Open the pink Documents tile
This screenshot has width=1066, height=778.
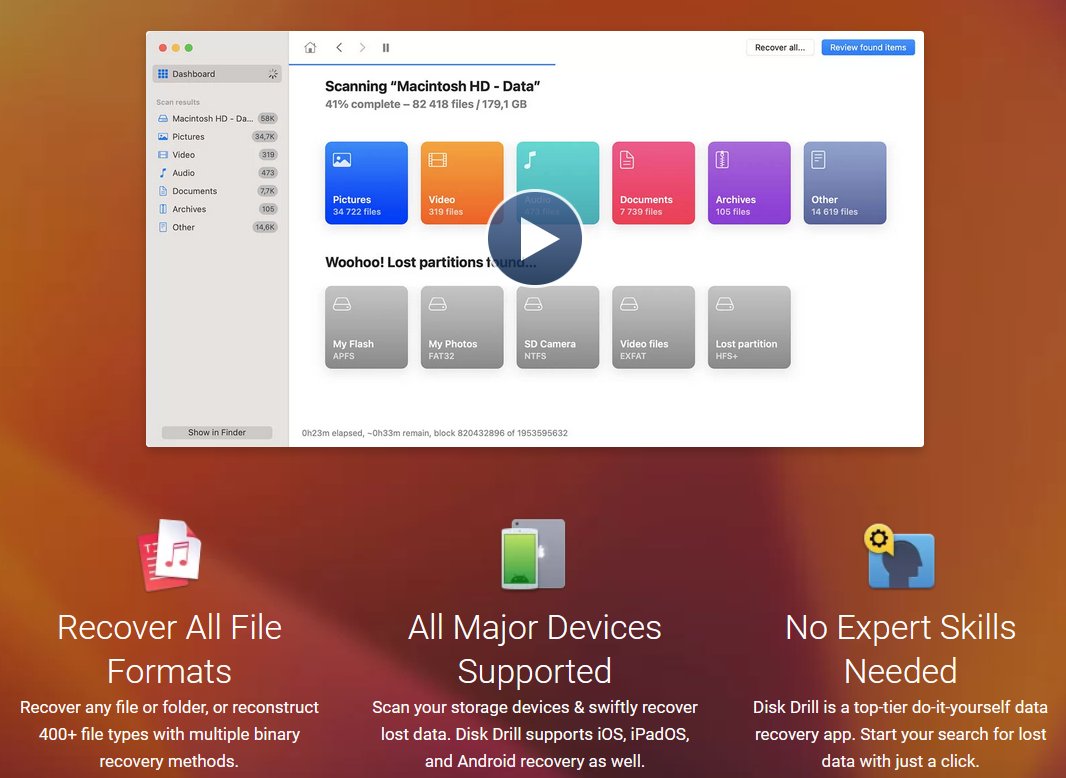tap(653, 183)
